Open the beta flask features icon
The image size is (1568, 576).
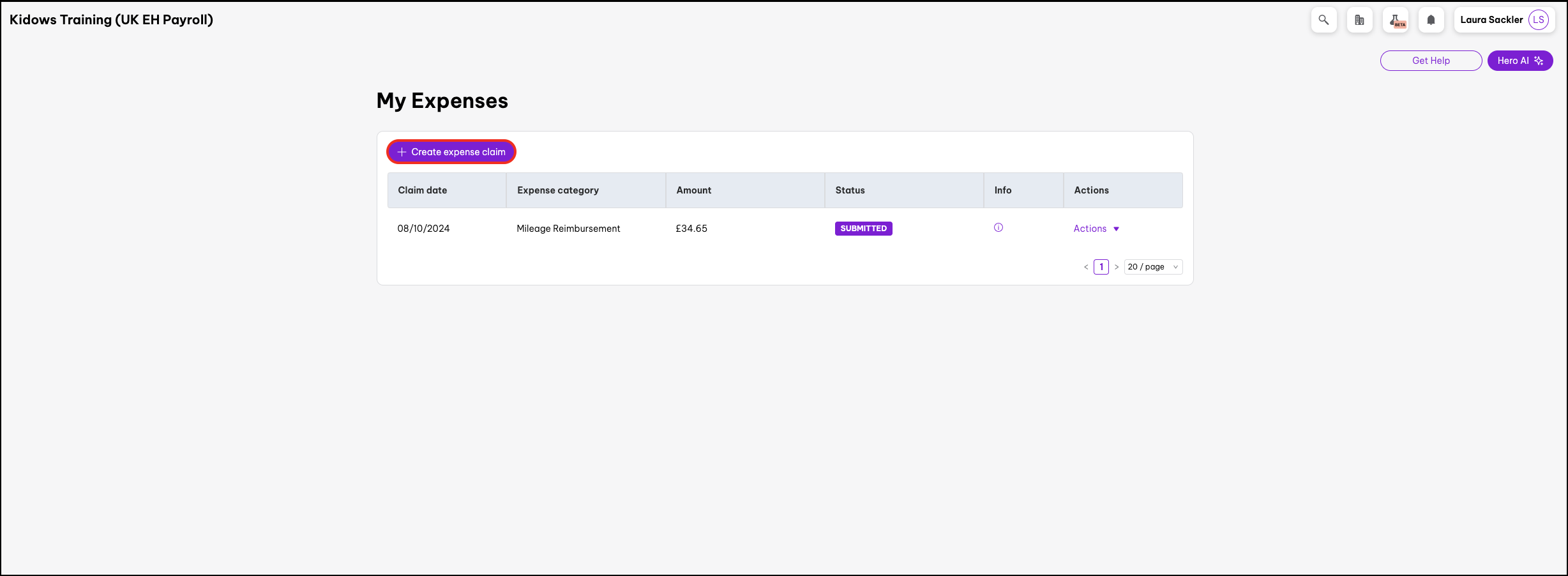click(1395, 20)
